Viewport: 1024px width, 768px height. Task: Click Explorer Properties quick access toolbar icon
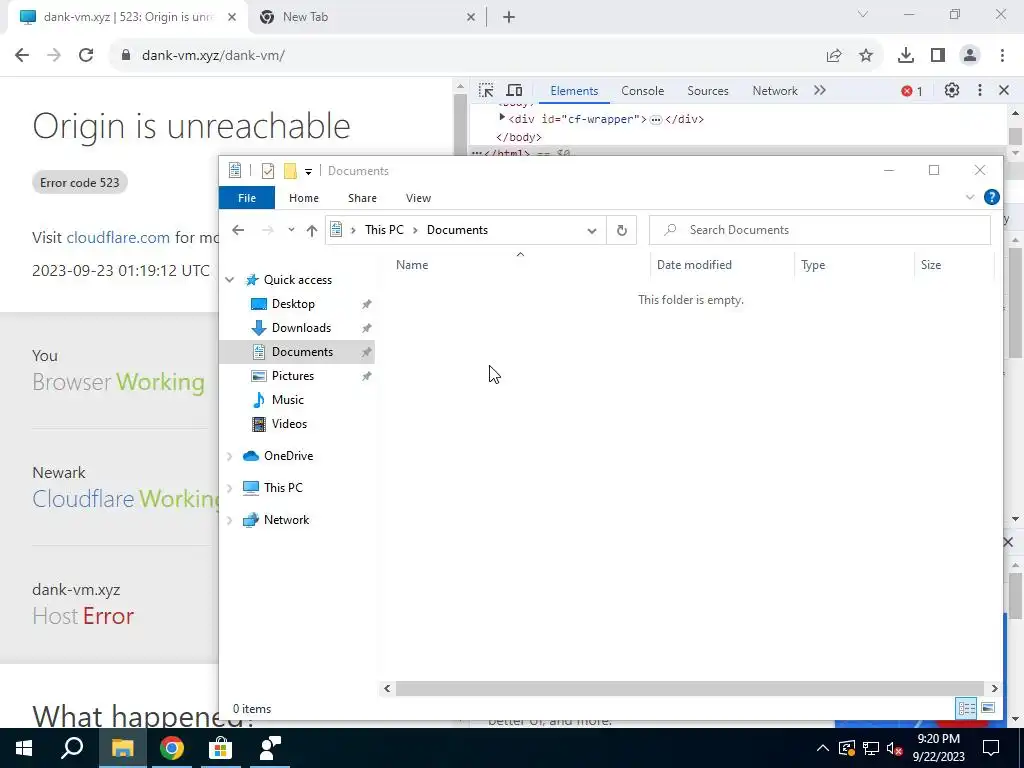[268, 171]
